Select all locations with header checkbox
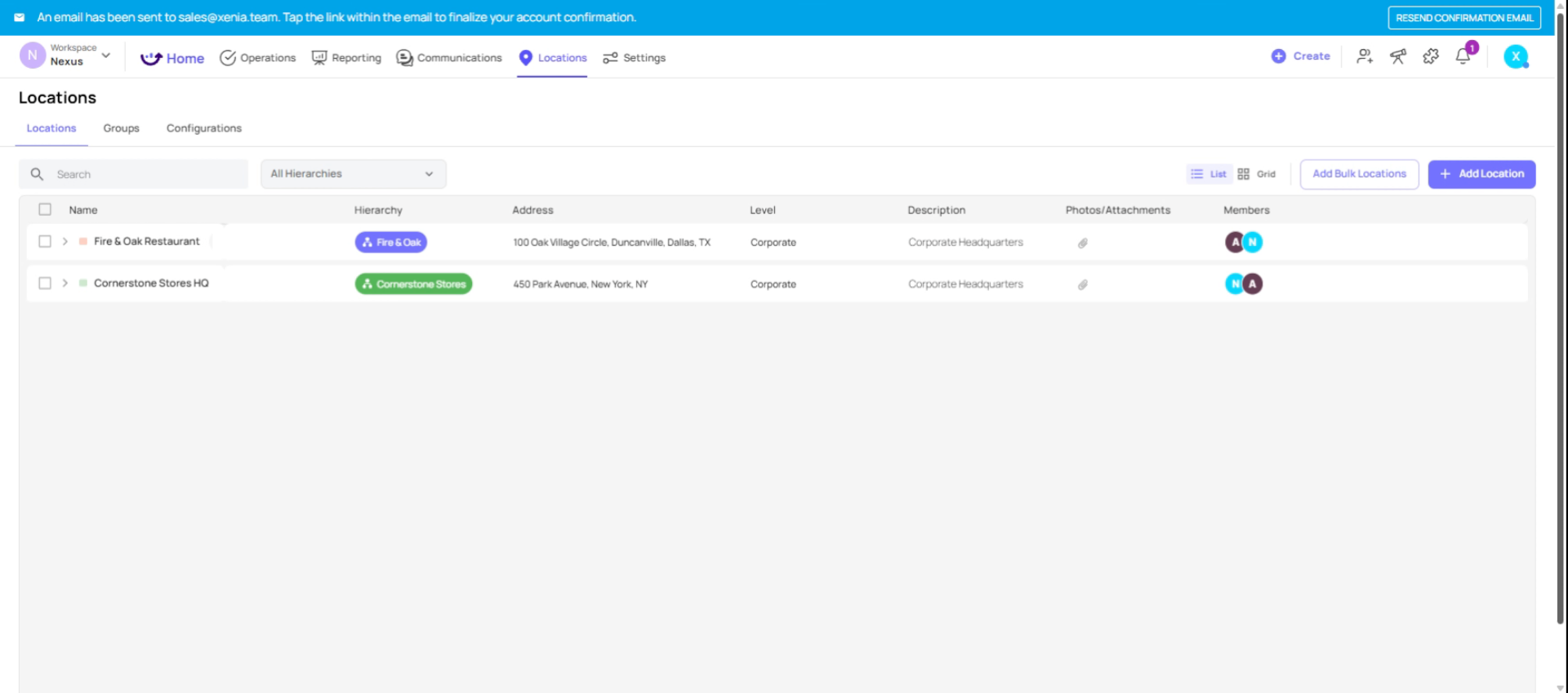Viewport: 1568px width, 693px height. tap(45, 209)
